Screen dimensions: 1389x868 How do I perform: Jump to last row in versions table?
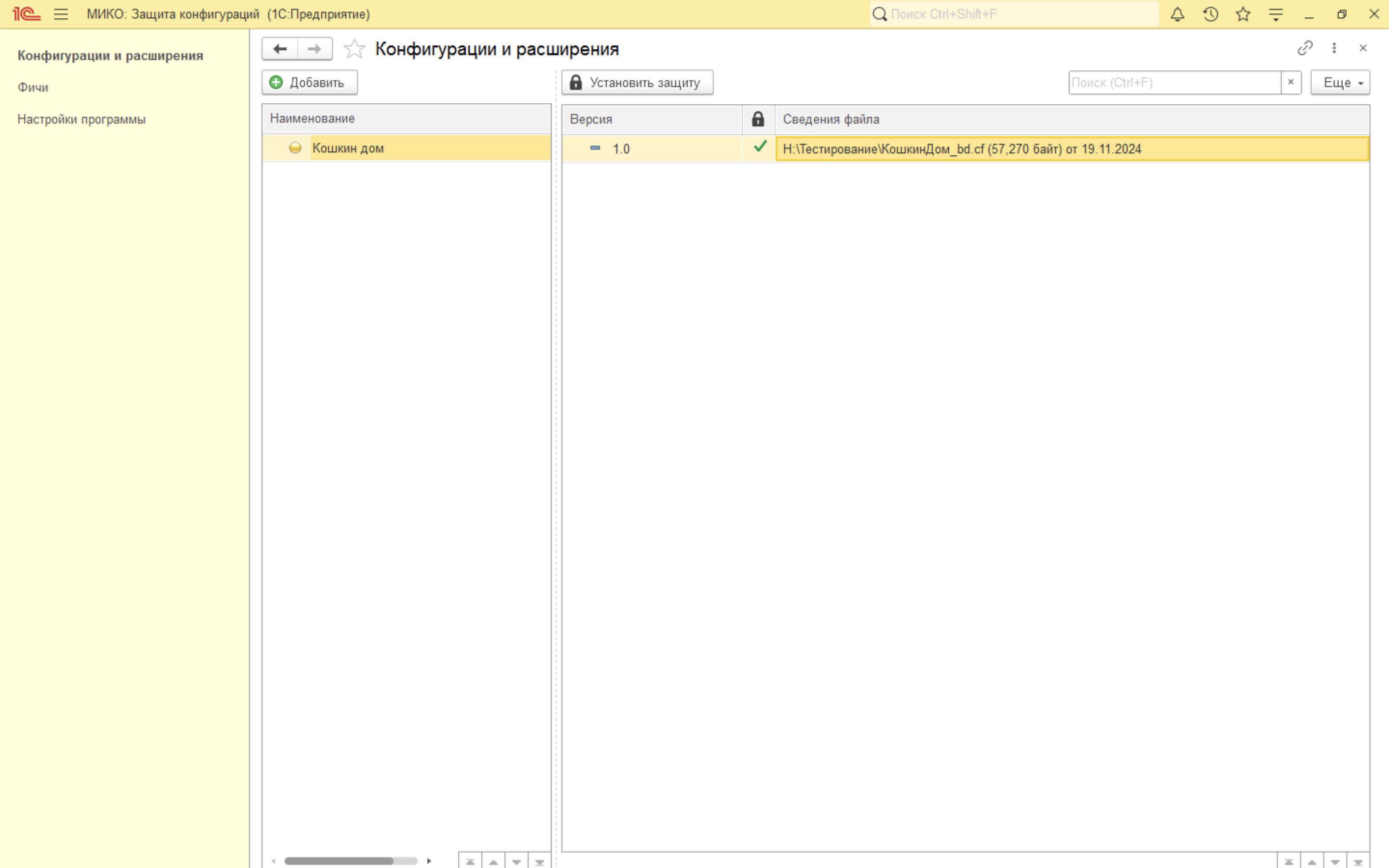tap(1358, 861)
